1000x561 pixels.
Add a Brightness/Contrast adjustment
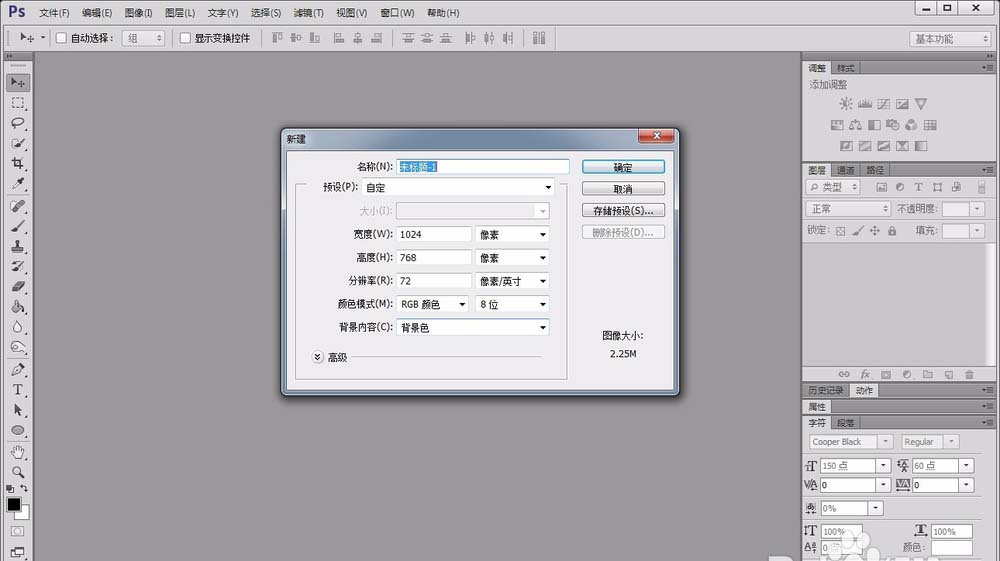coord(846,104)
